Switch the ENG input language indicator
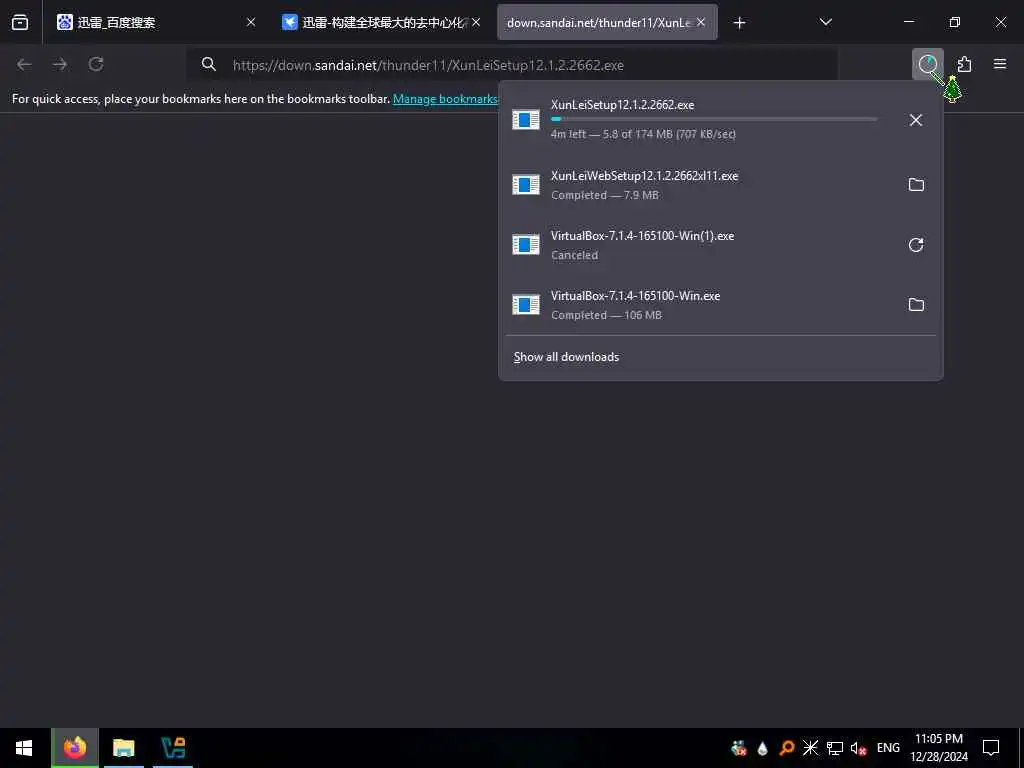1024x768 pixels. tap(888, 748)
